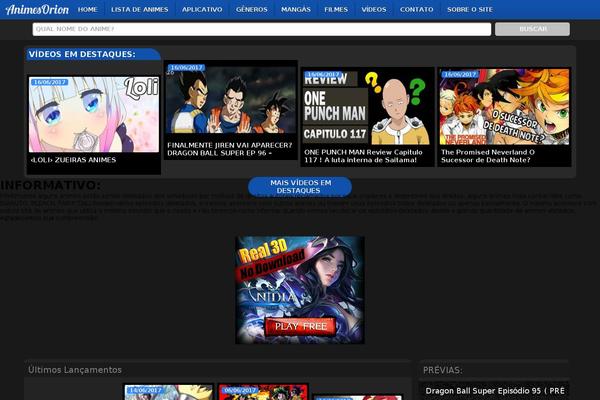The width and height of the screenshot is (600, 400).
Task: Click the date badge on the Loli video
Action: [49, 82]
